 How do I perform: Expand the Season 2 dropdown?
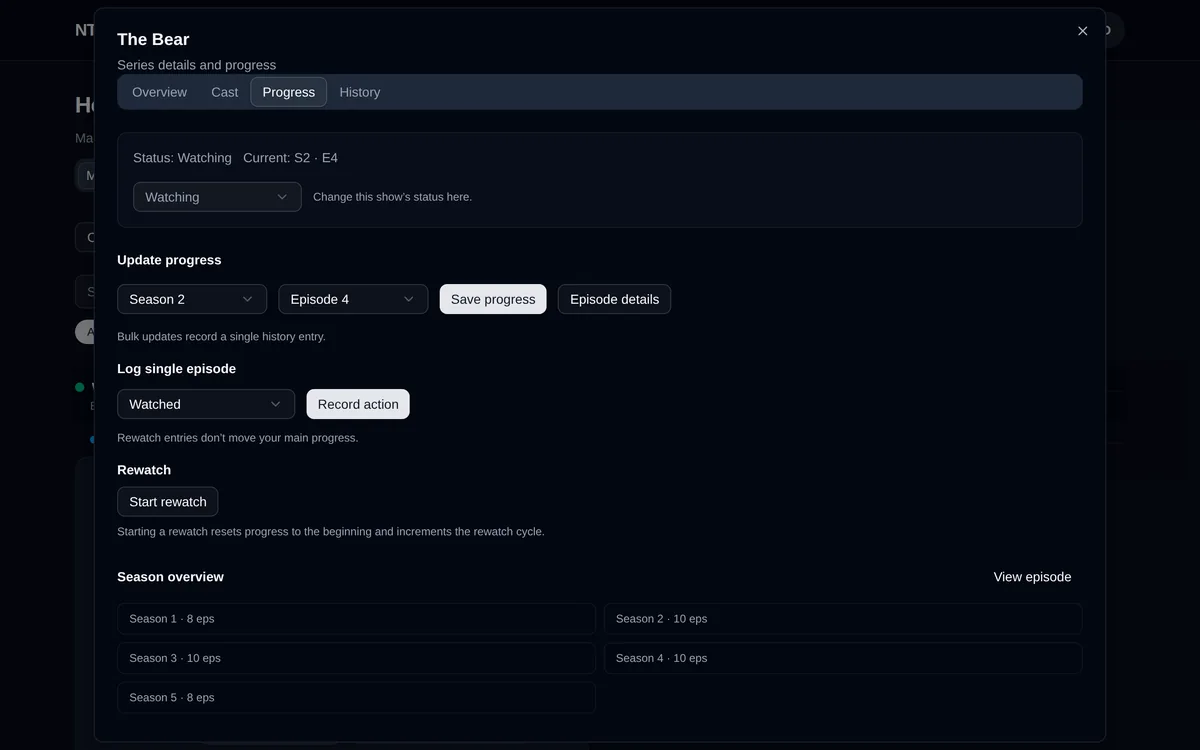tap(192, 299)
